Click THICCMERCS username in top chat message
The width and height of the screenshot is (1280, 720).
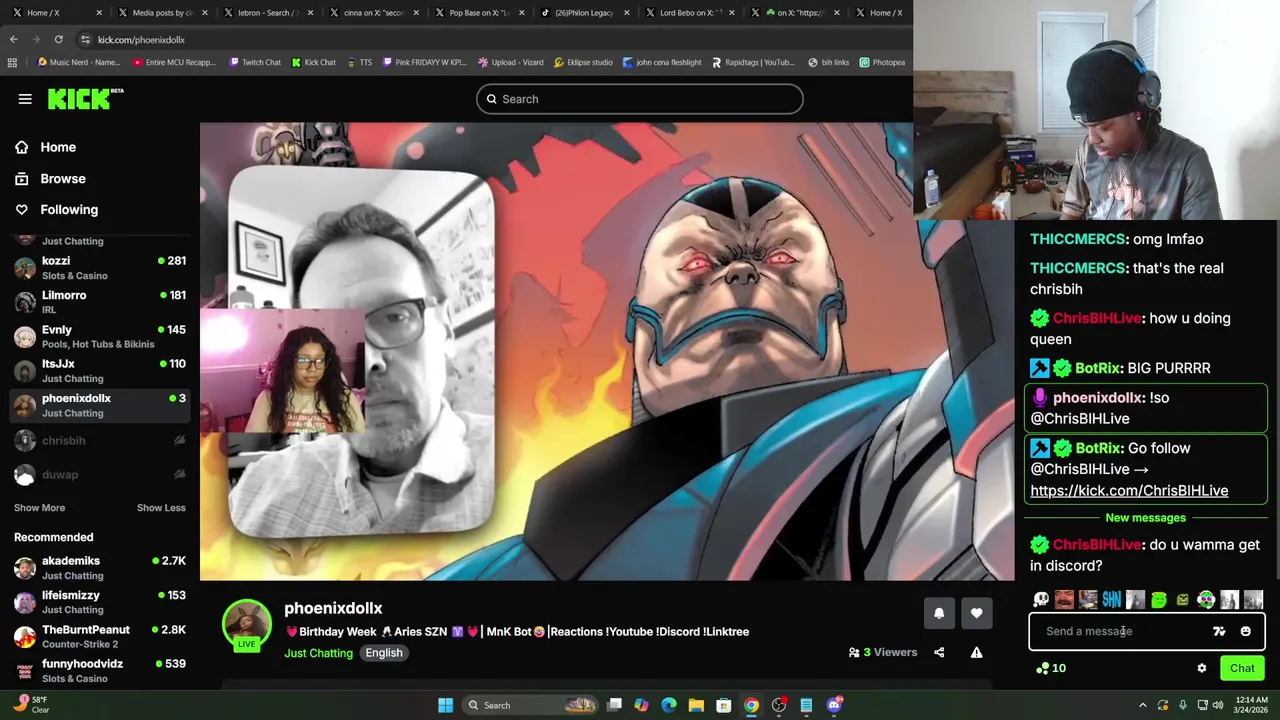click(x=1077, y=239)
